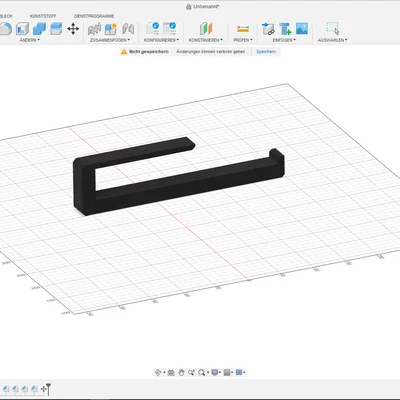Select the window selection tool above AUSWÄHLEN
400x400 pixels.
[332, 28]
